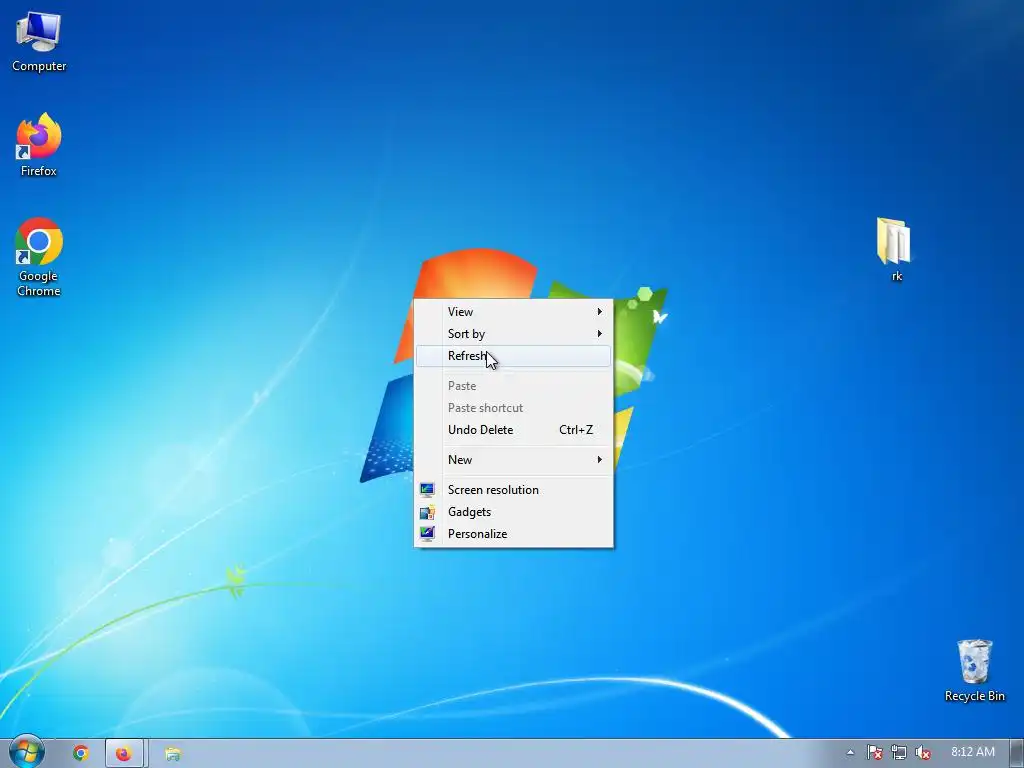The width and height of the screenshot is (1024, 768).
Task: Open the Computer desktop icon
Action: click(39, 42)
